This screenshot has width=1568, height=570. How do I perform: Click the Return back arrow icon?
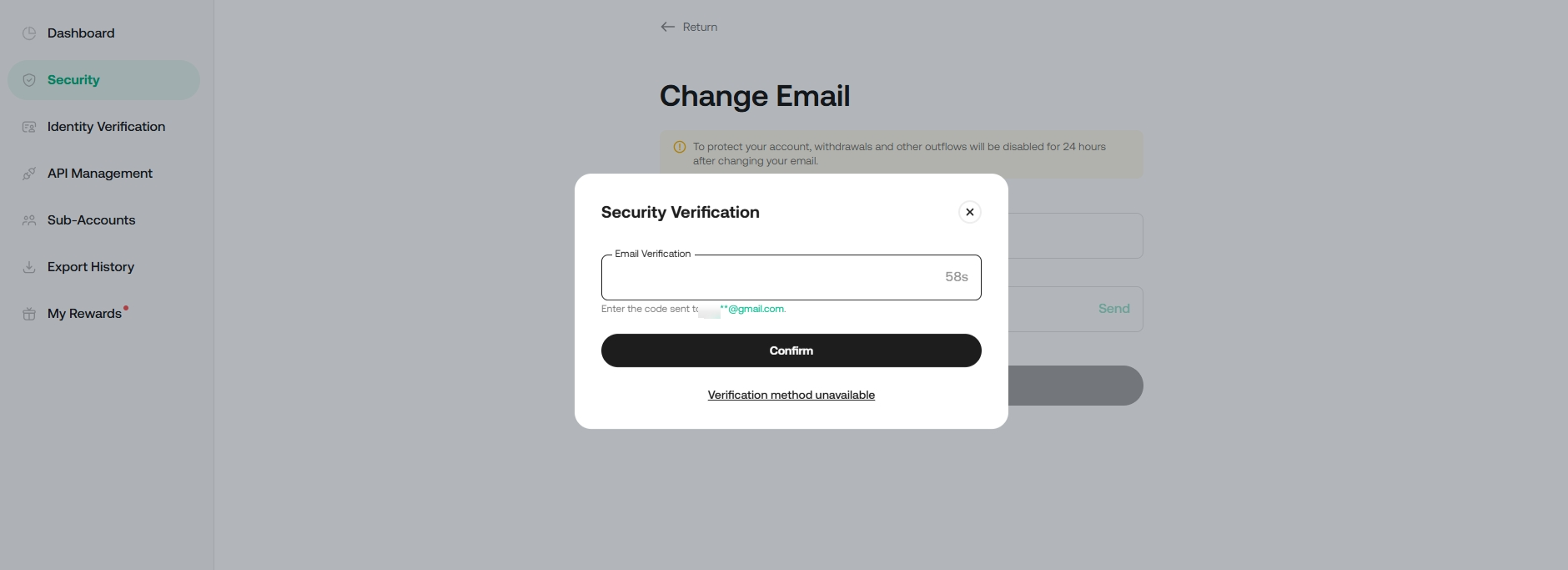tap(667, 27)
